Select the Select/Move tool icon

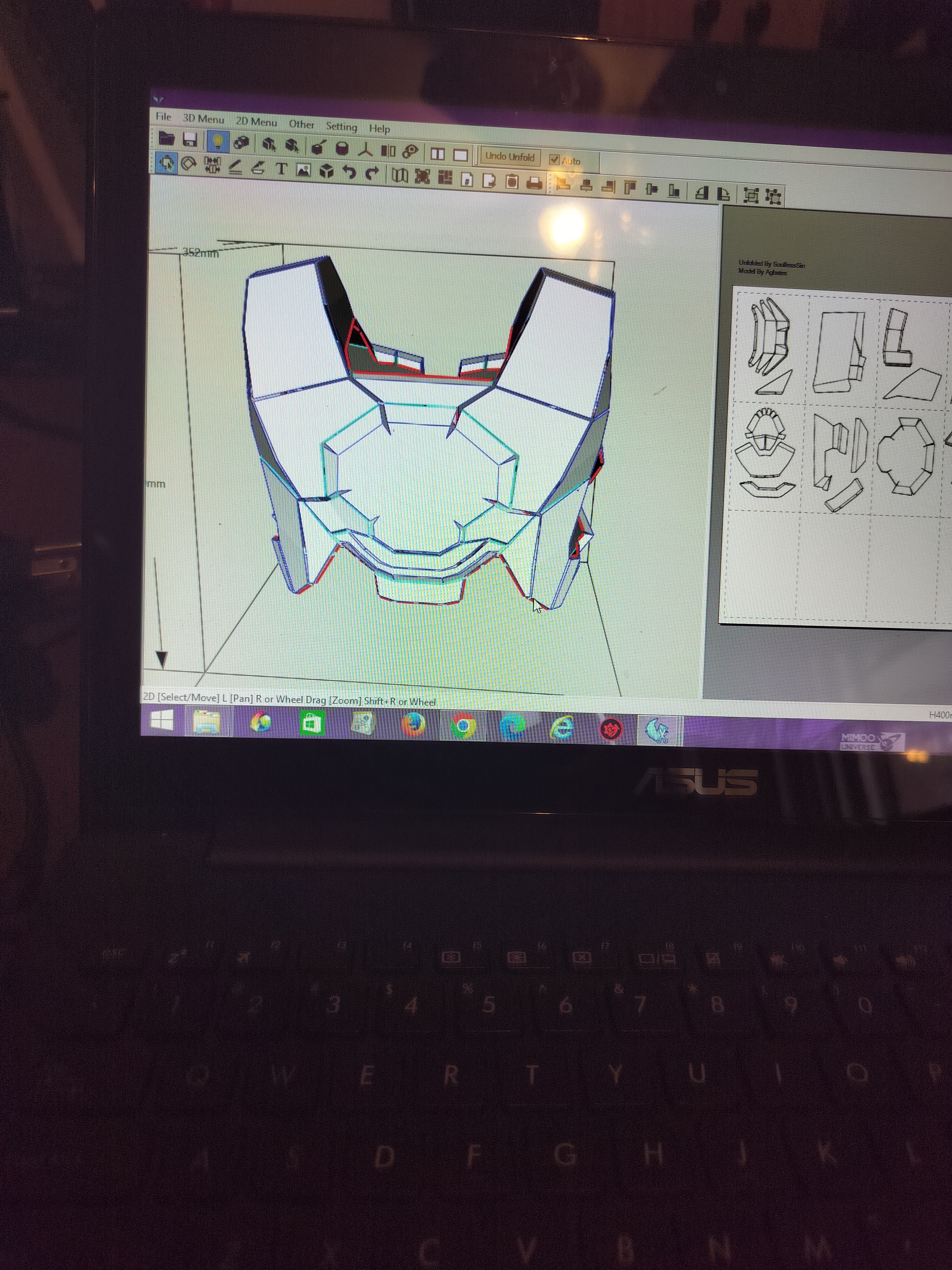(166, 163)
